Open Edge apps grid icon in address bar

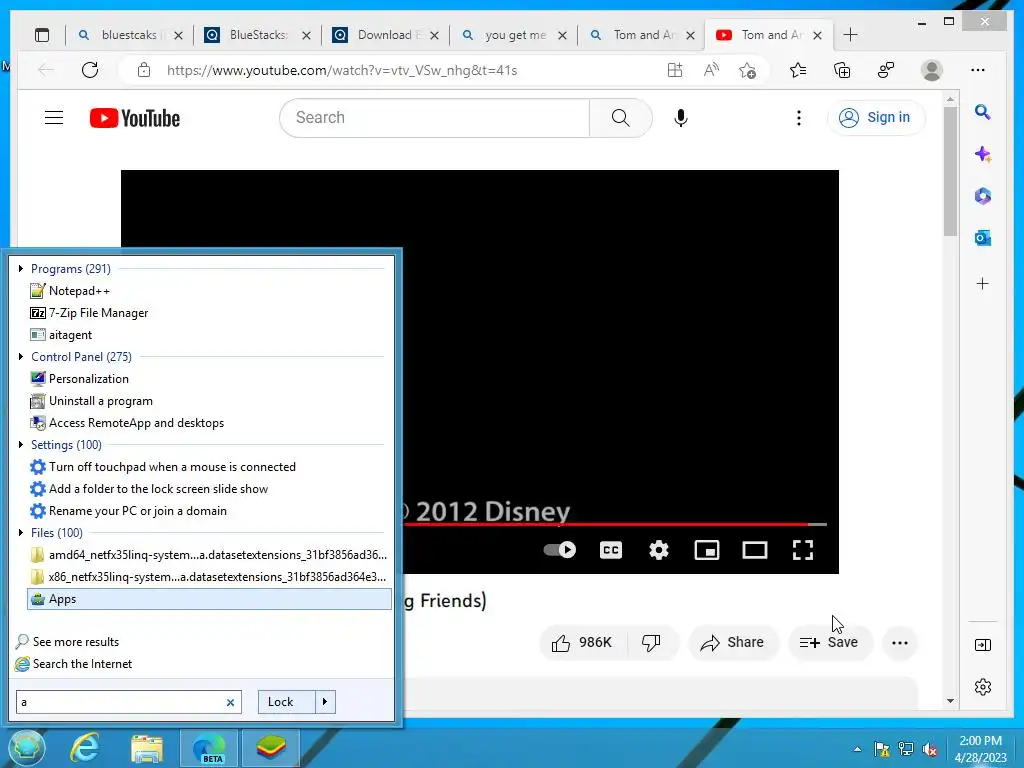pos(675,70)
